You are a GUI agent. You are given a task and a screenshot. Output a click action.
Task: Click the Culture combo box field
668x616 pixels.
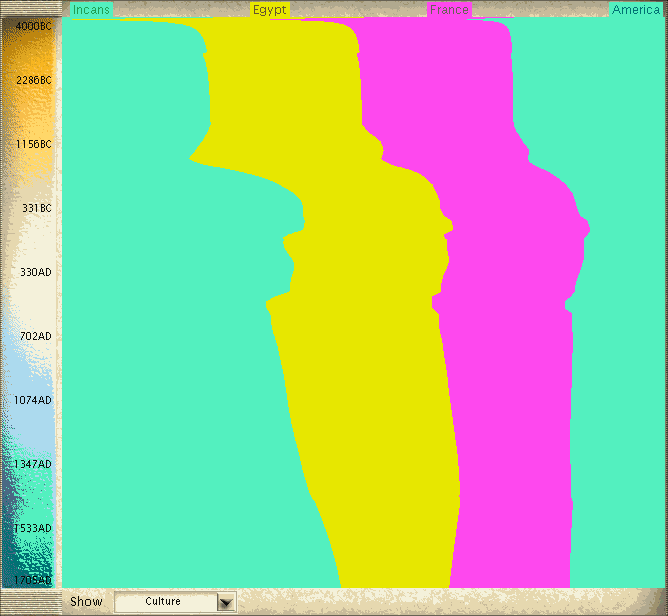tap(165, 602)
